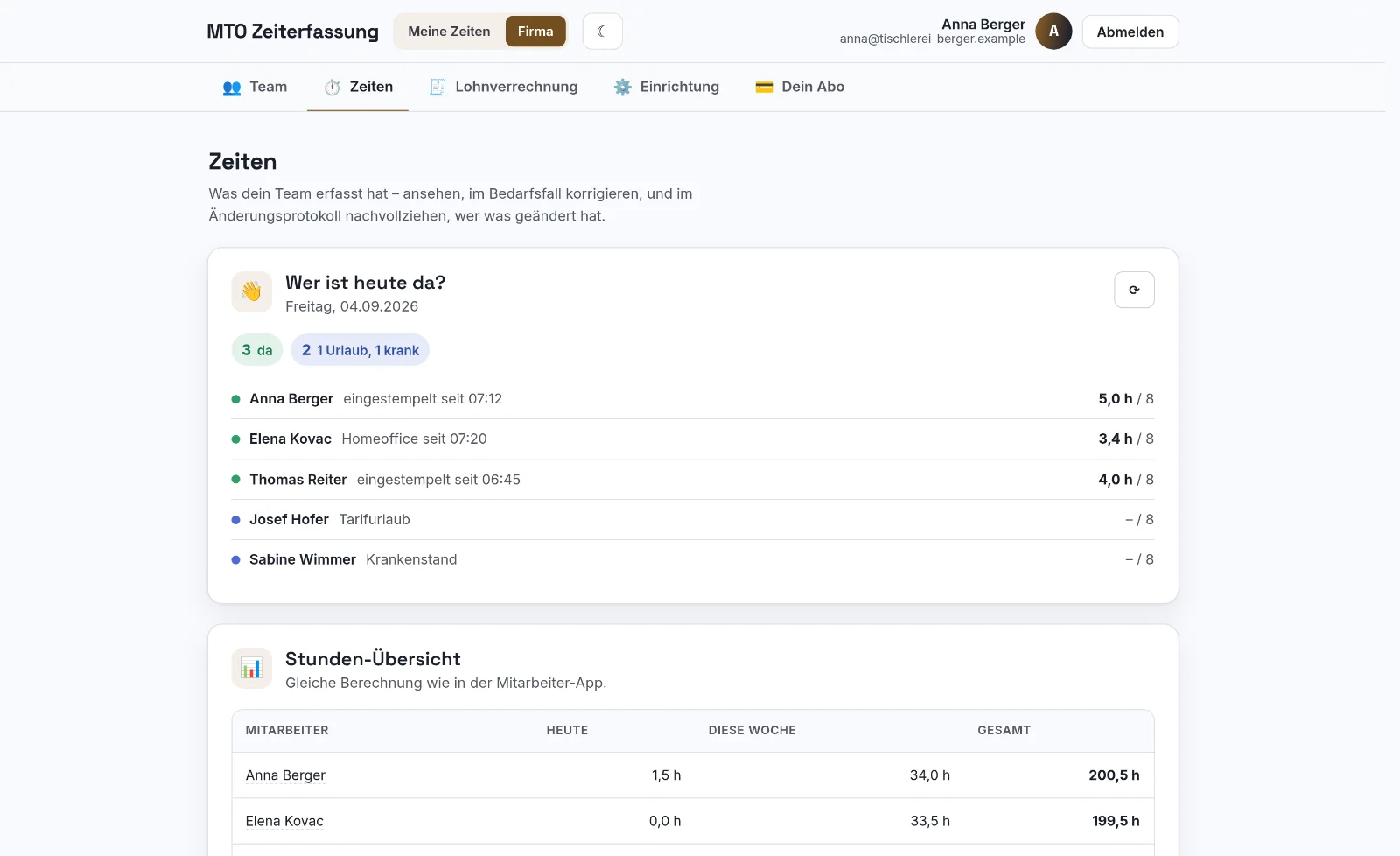
Task: Click the GESAMT column header
Action: click(x=1004, y=730)
